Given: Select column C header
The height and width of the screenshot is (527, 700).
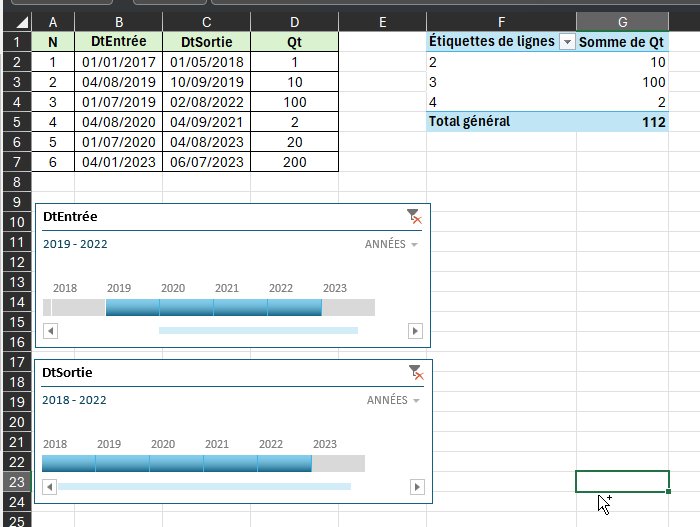Looking at the screenshot, I should (207, 22).
